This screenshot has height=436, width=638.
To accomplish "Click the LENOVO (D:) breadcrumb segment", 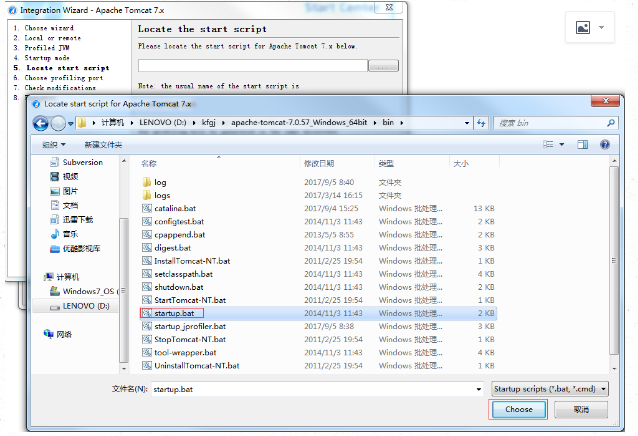I will point(163,122).
